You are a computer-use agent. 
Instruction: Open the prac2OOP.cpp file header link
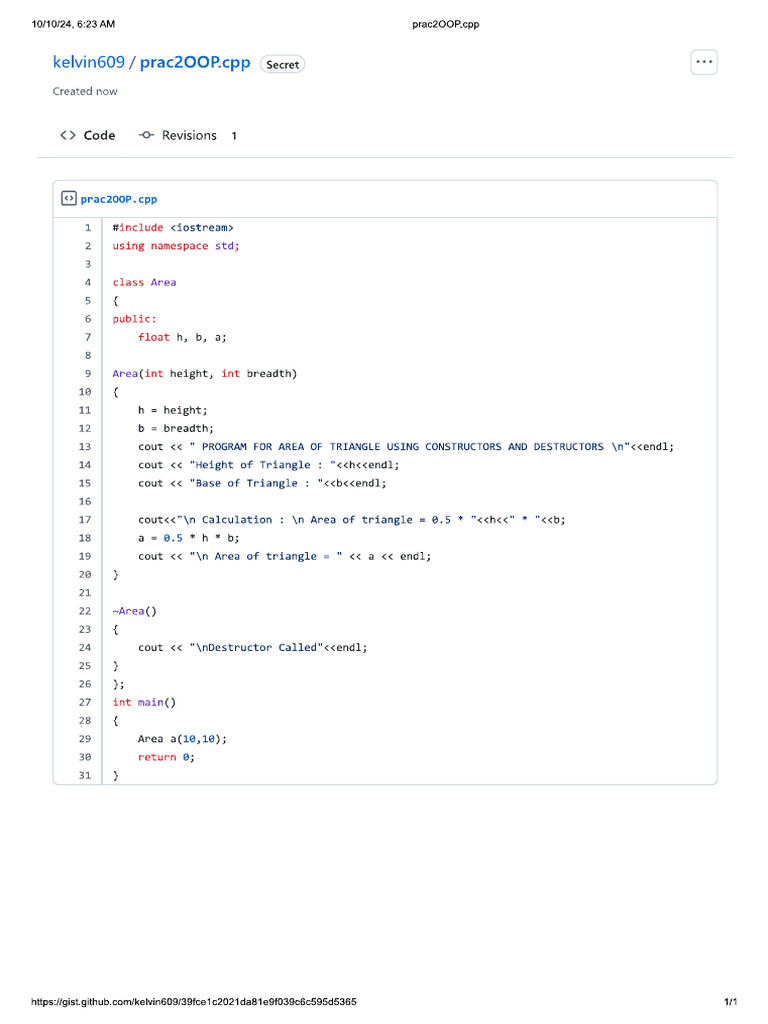point(119,199)
